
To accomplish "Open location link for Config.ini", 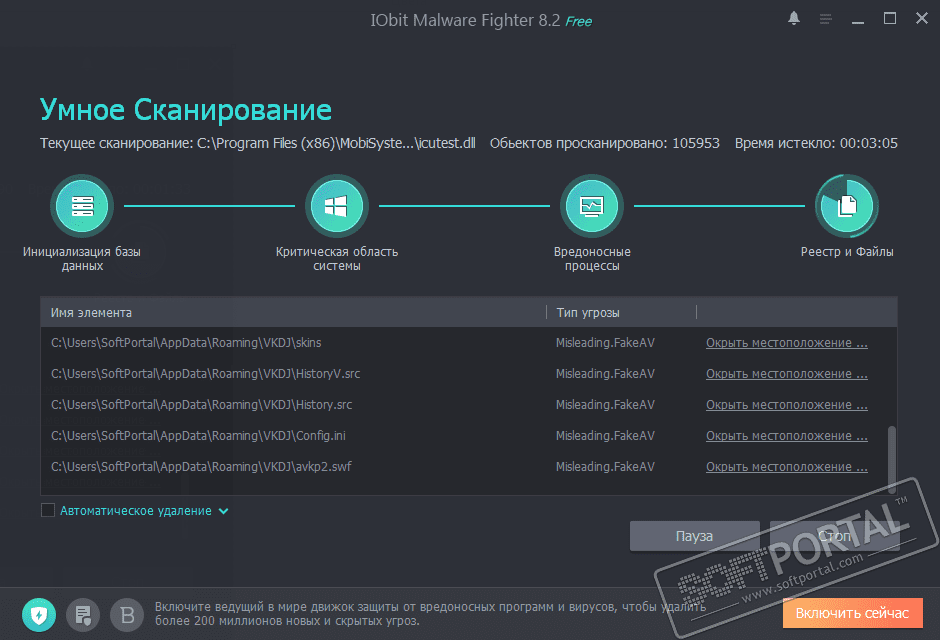I will [787, 436].
